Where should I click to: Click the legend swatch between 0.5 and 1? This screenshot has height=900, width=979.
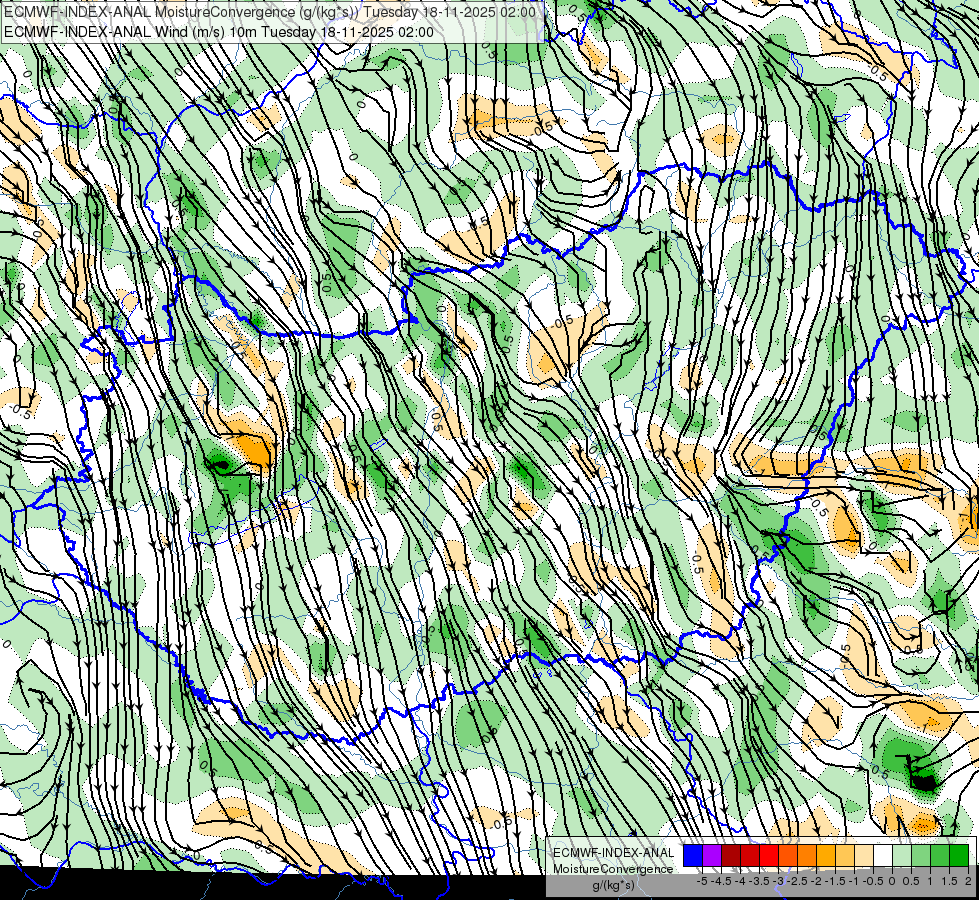pos(921,856)
